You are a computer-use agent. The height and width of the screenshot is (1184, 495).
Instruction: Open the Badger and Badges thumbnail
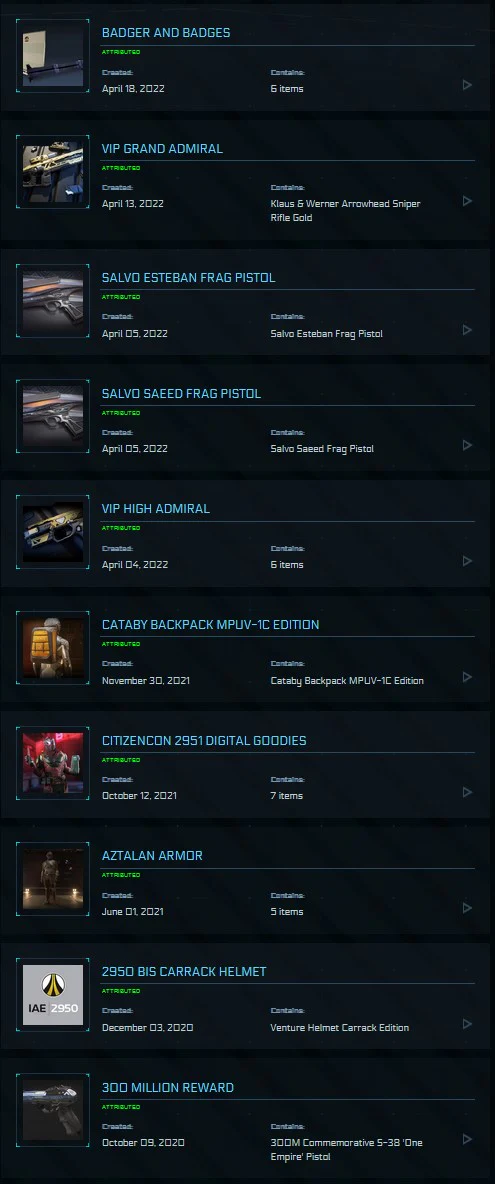coord(53,56)
